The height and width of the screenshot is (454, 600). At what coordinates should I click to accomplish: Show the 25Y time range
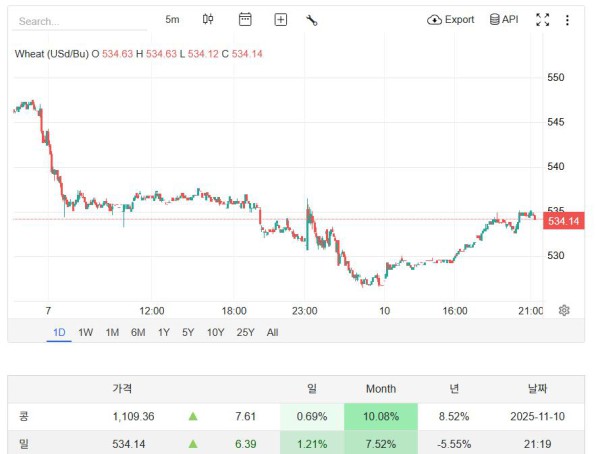click(244, 332)
